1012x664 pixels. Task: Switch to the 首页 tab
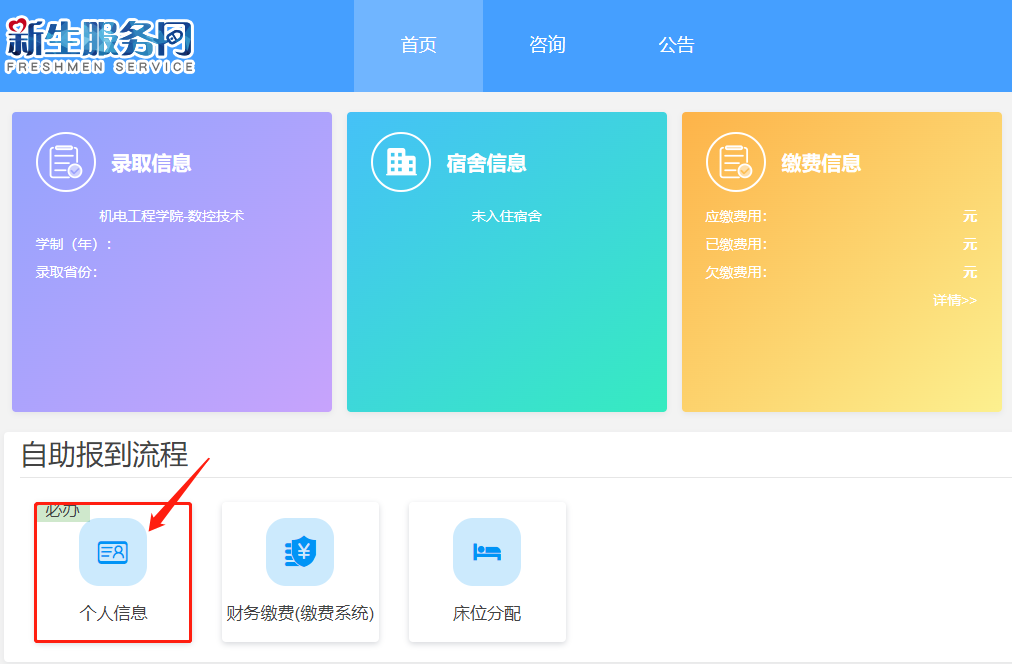click(418, 45)
